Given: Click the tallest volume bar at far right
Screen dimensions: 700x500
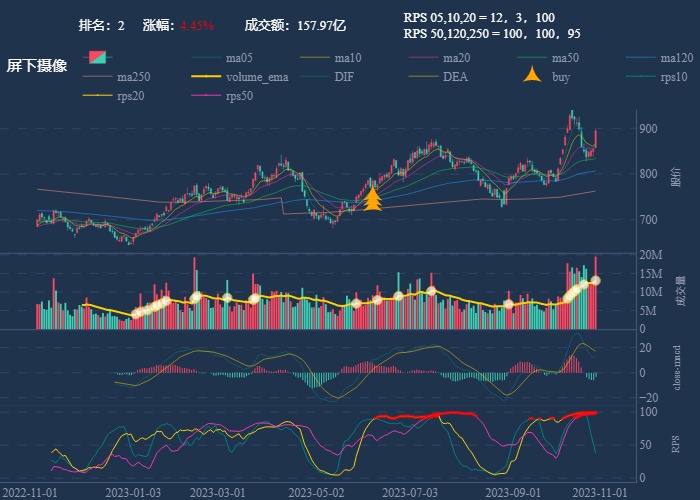Looking at the screenshot, I should coord(596,292).
